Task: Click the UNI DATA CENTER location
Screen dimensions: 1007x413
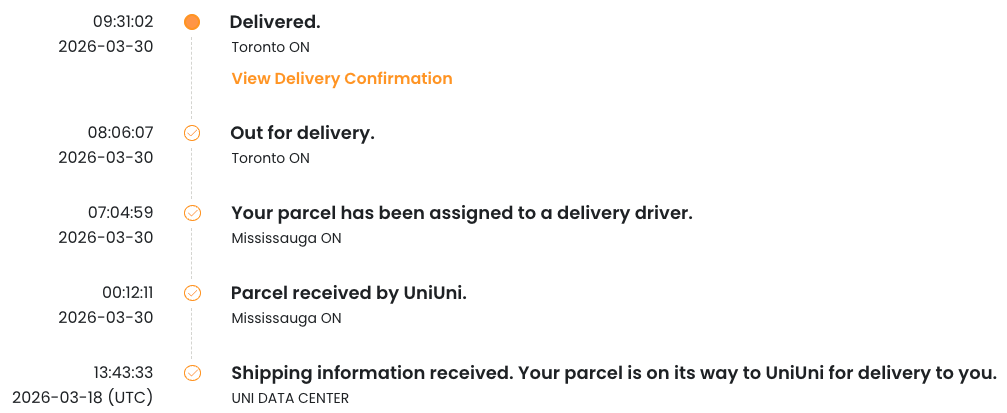Action: tap(290, 398)
